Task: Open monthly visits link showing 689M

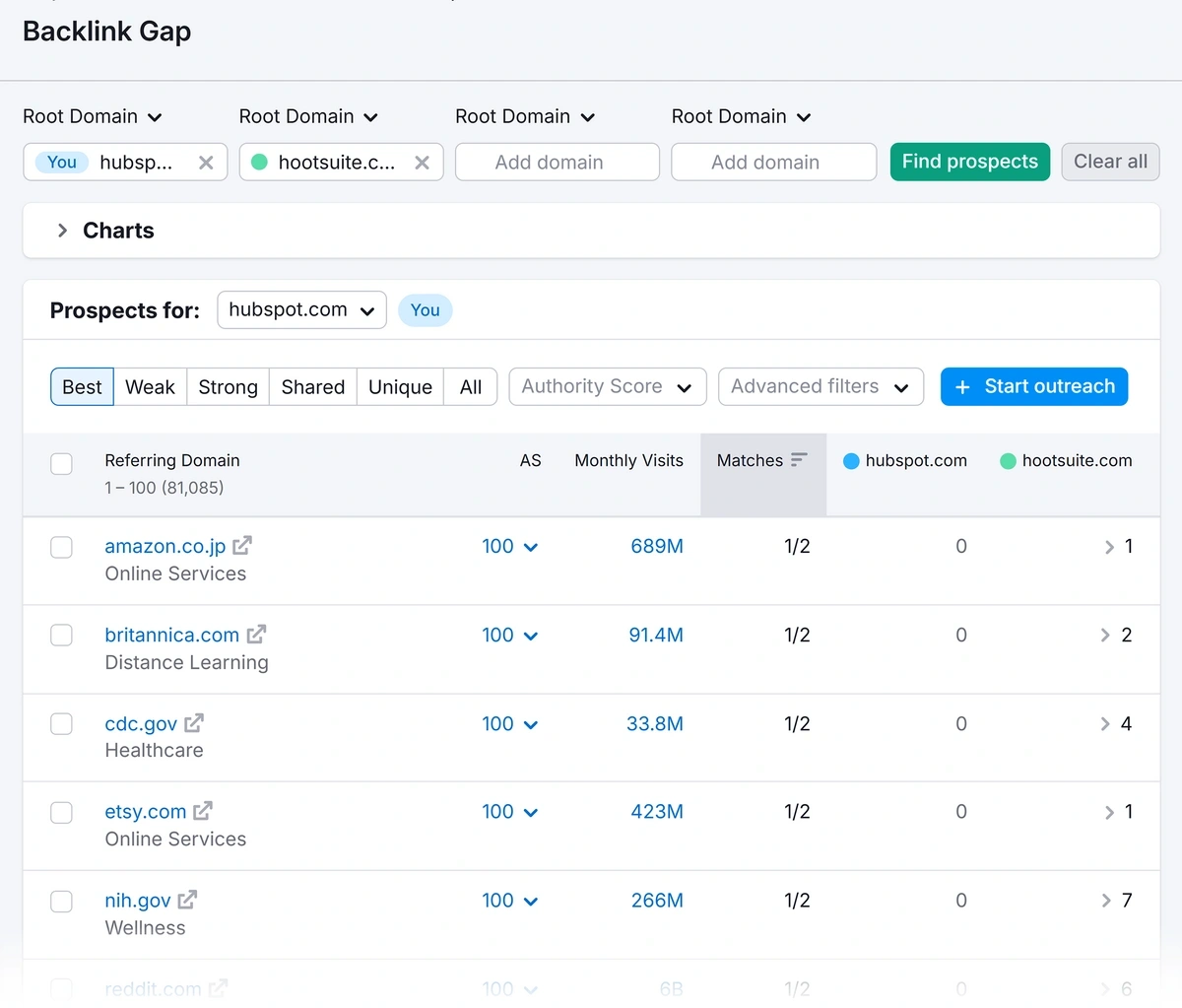Action: pyautogui.click(x=657, y=546)
